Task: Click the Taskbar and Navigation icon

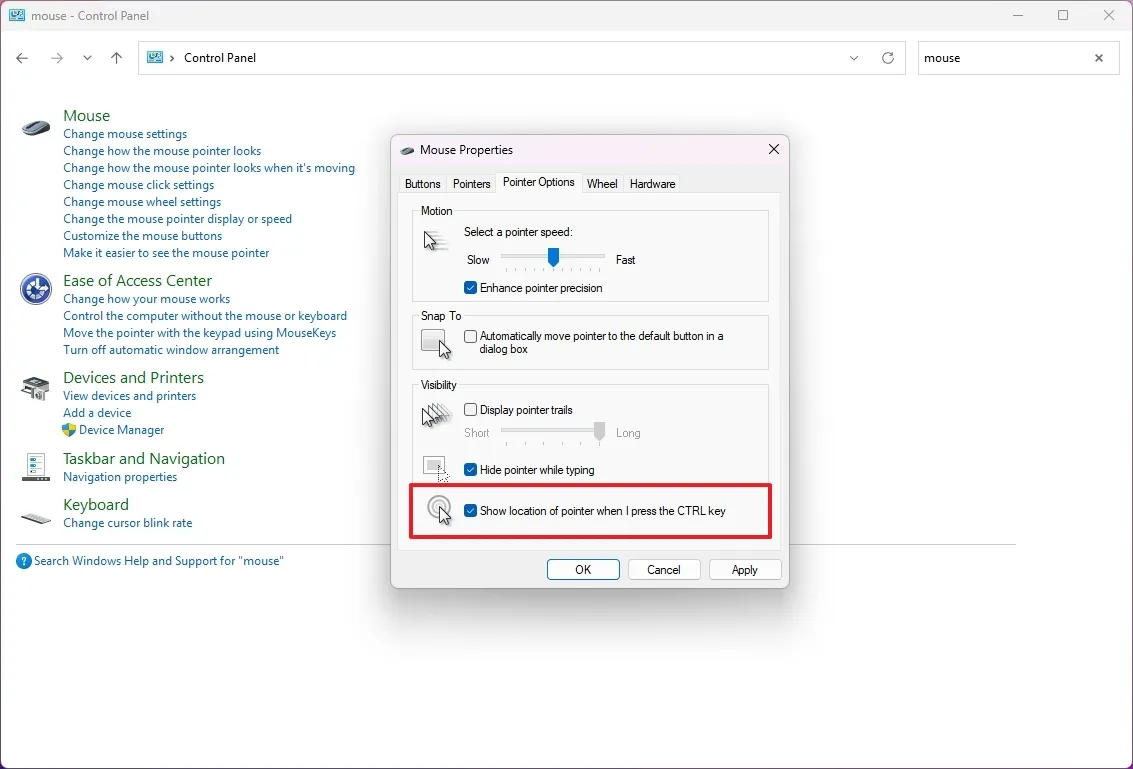Action: tap(36, 466)
